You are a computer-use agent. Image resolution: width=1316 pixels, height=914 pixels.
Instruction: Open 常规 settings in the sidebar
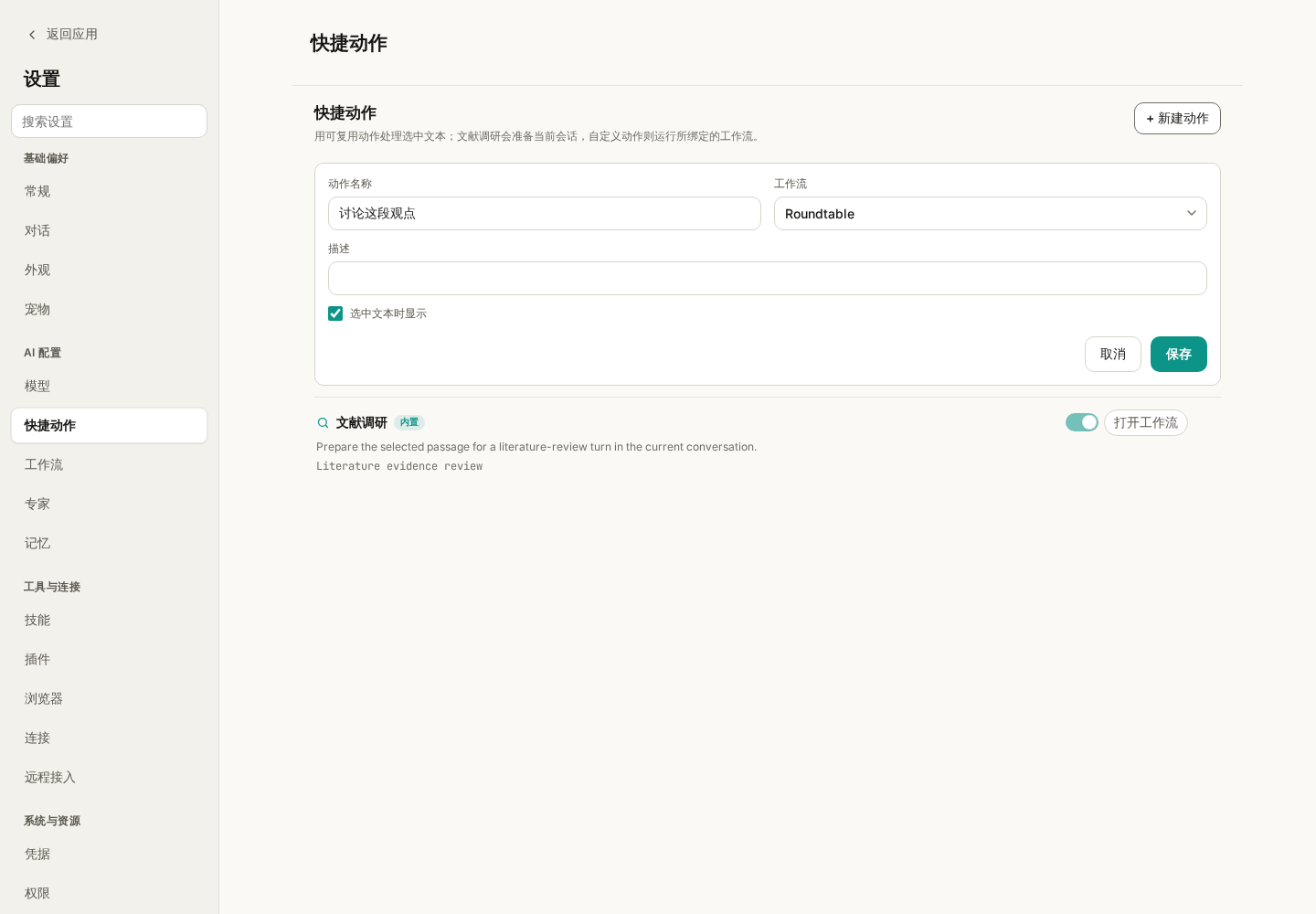click(x=110, y=192)
